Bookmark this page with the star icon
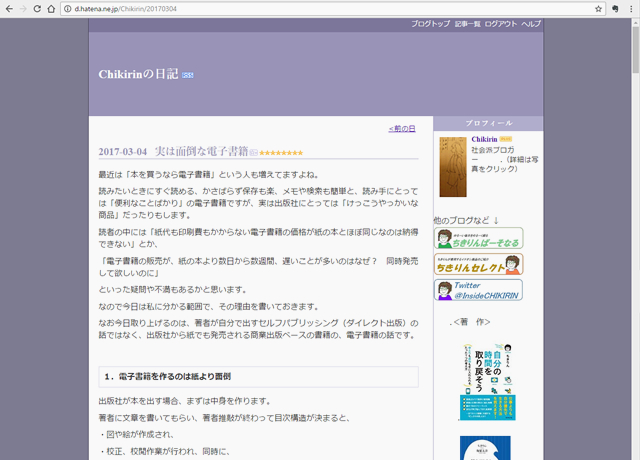 600,8
